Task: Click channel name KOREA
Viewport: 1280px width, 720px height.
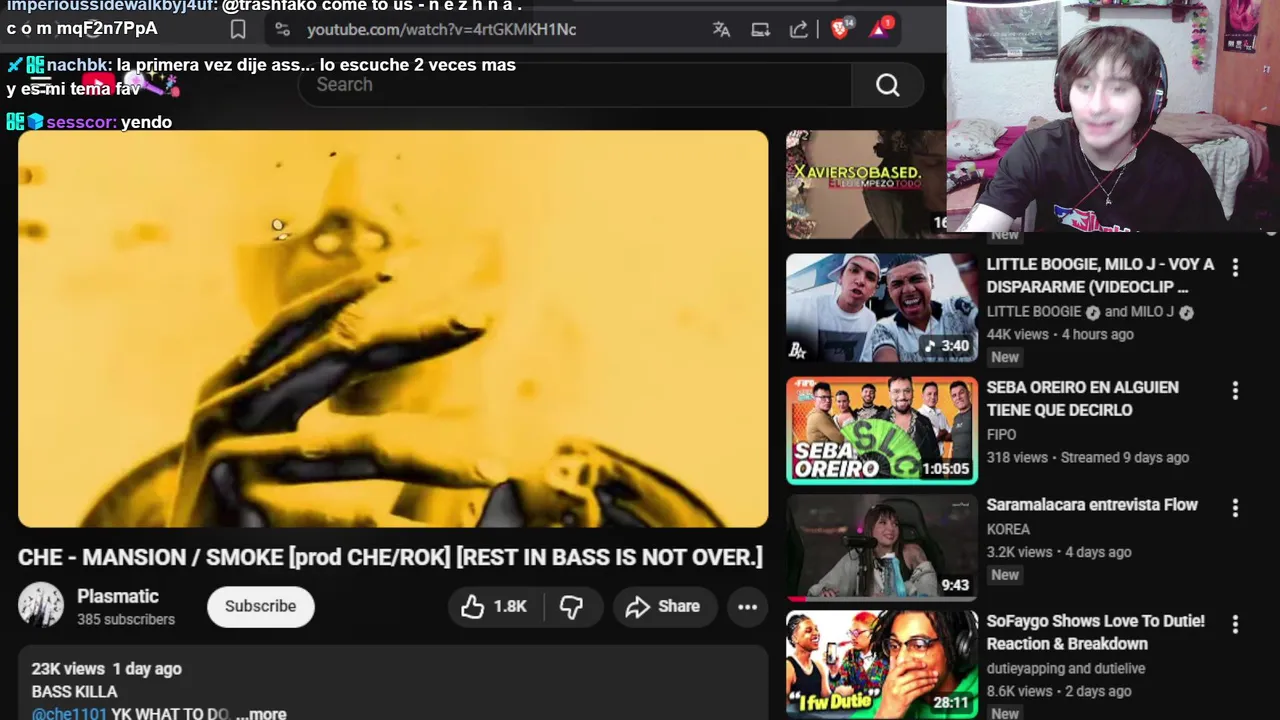Action: coord(1008,529)
